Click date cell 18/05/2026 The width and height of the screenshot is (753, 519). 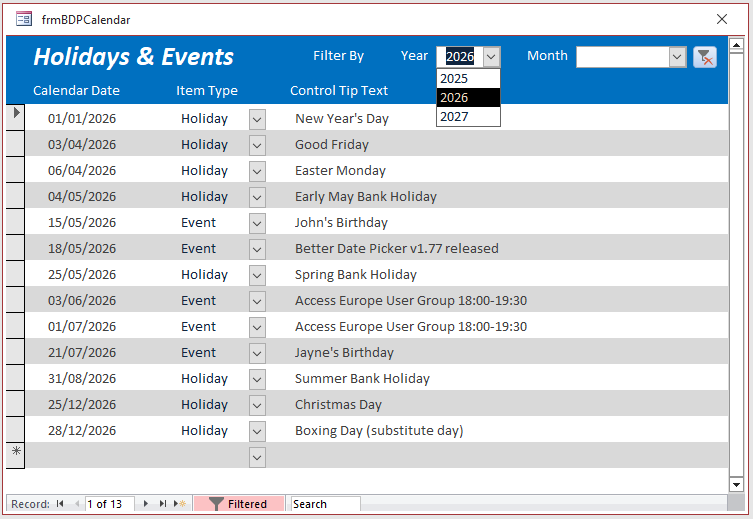(x=82, y=248)
